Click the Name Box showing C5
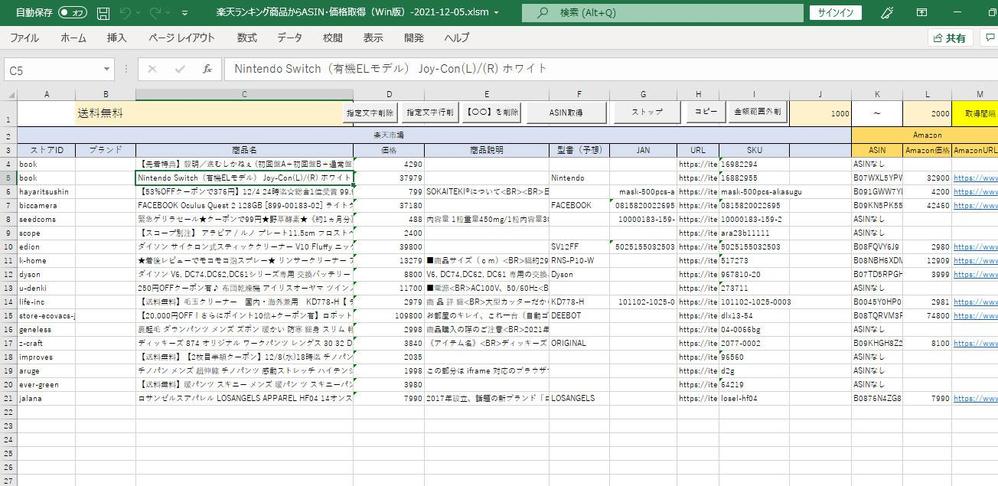Viewport: 998px width, 486px height. (51, 69)
